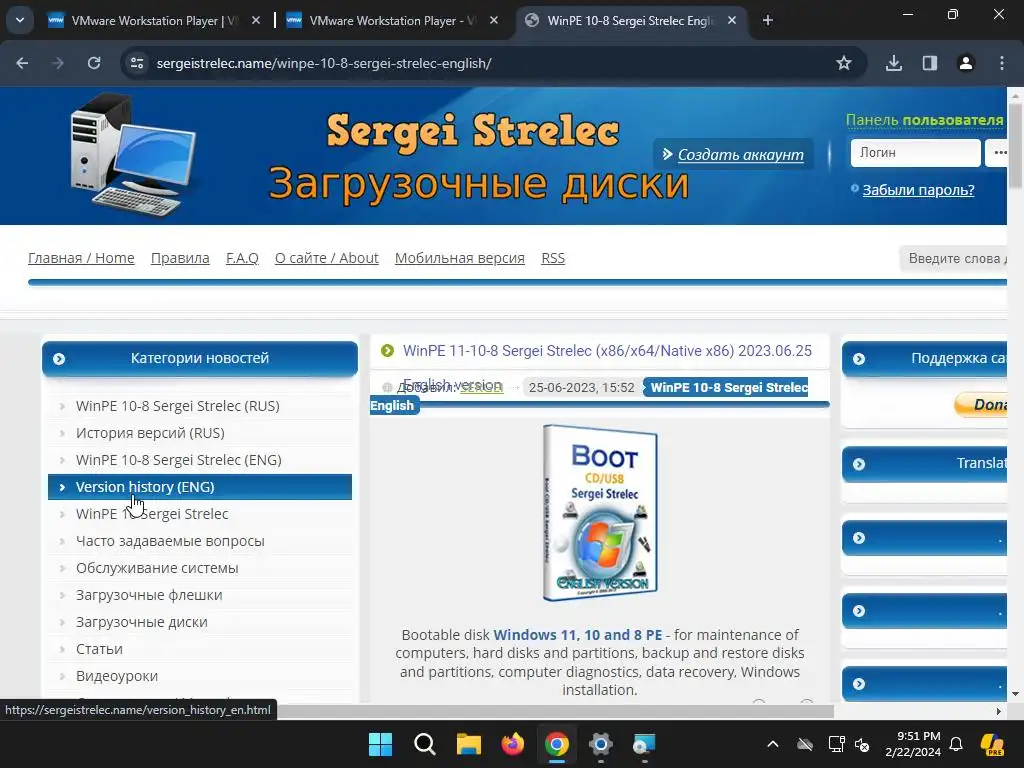Click the Логин input field
This screenshot has width=1024, height=768.
tap(915, 153)
